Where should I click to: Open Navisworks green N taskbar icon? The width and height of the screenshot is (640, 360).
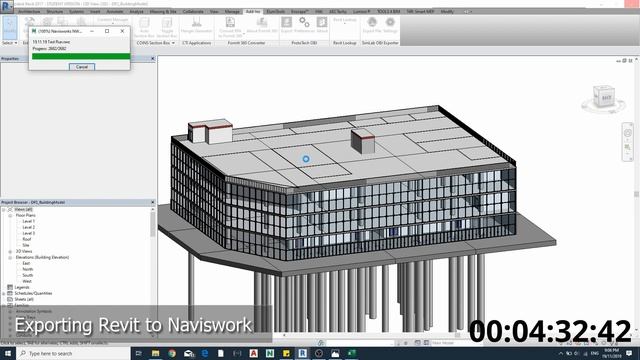[270, 353]
